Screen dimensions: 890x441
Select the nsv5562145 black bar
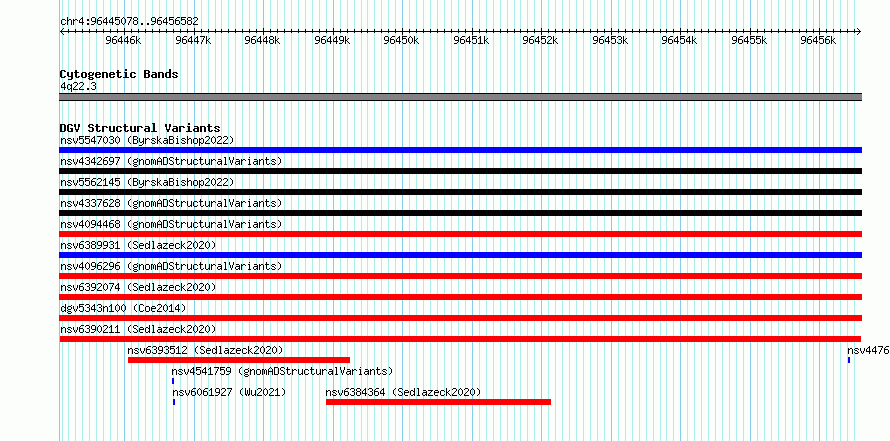click(460, 192)
